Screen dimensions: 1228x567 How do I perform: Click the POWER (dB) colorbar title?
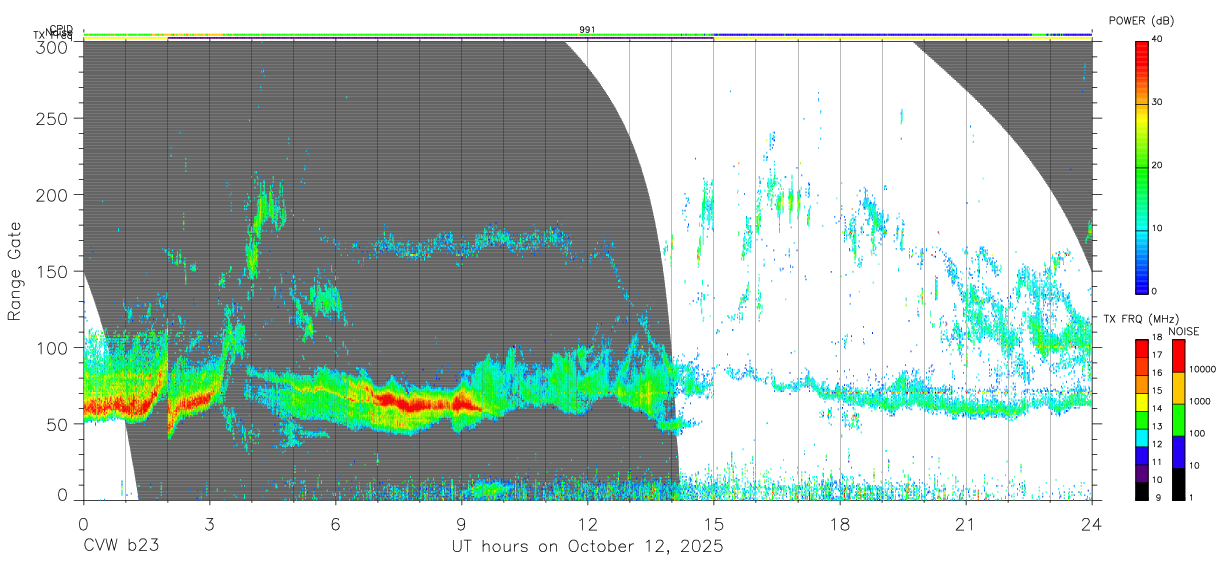pyautogui.click(x=1141, y=20)
